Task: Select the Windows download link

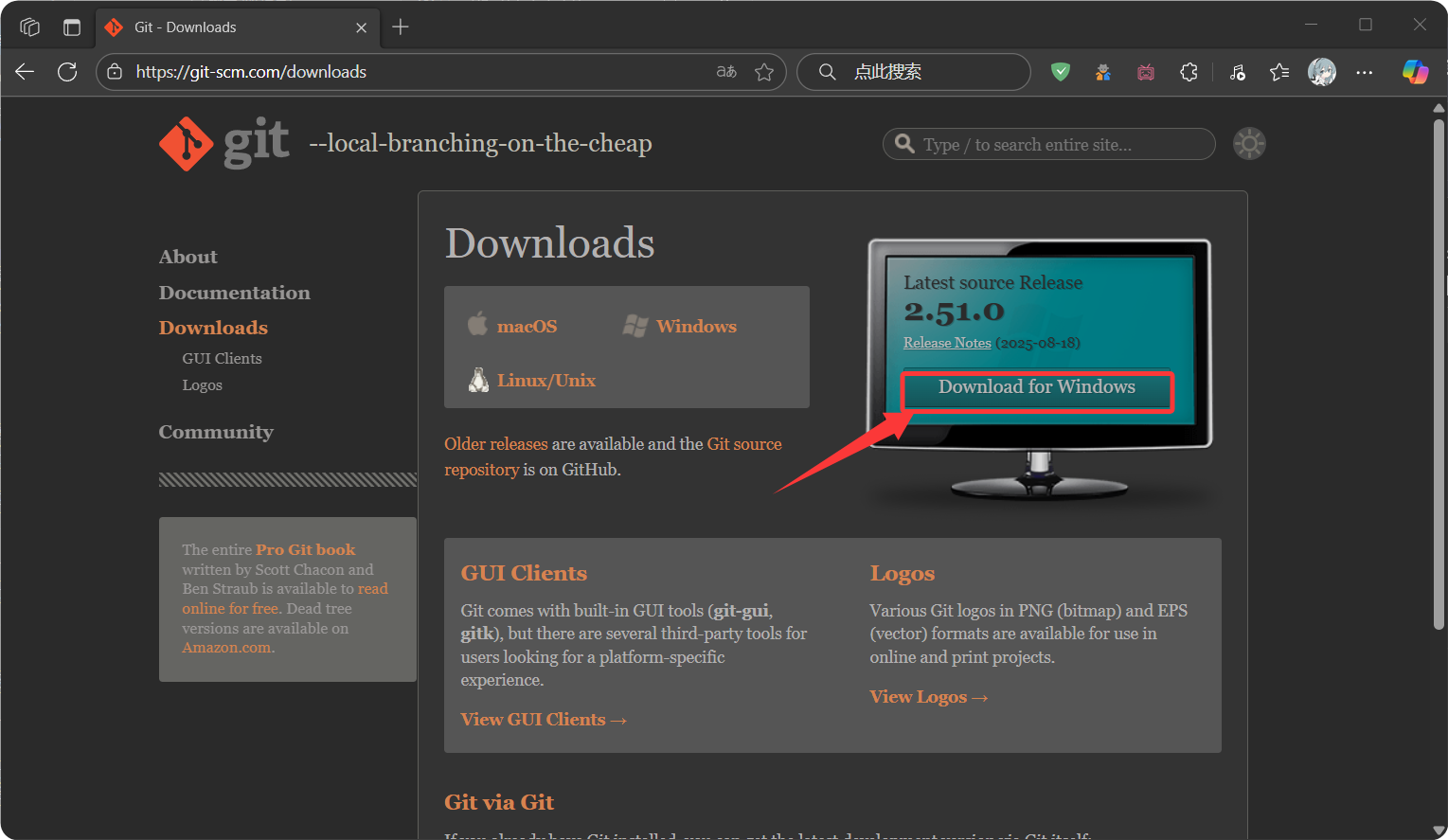Action: (x=696, y=326)
